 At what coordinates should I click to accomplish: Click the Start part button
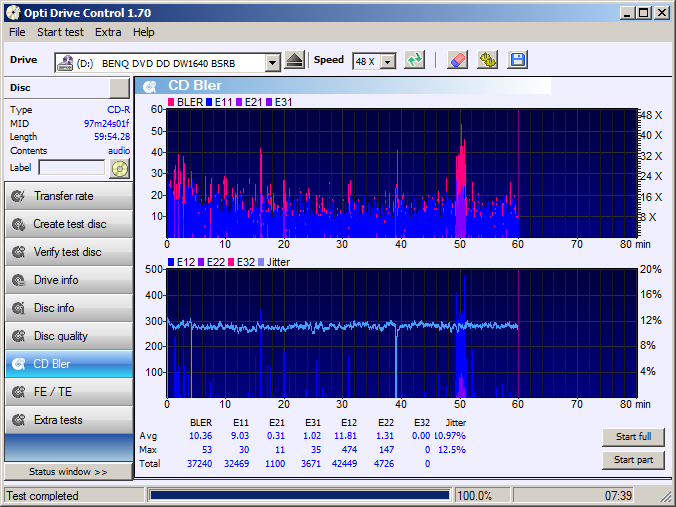633,460
